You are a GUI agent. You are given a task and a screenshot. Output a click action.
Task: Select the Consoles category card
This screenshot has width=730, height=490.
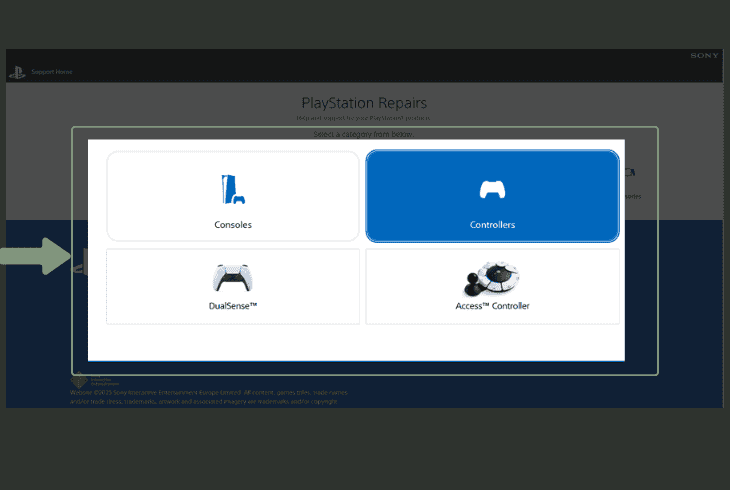coord(233,196)
